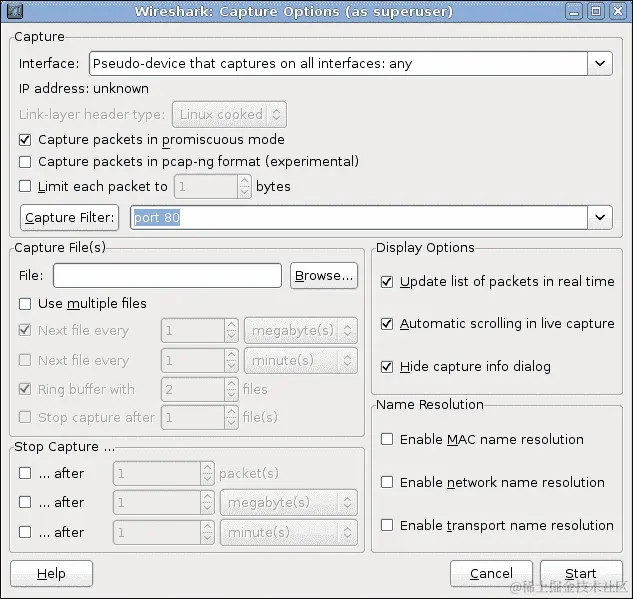Click the Stop capture after file(s) checkbox
Image resolution: width=633 pixels, height=599 pixels.
[25, 417]
